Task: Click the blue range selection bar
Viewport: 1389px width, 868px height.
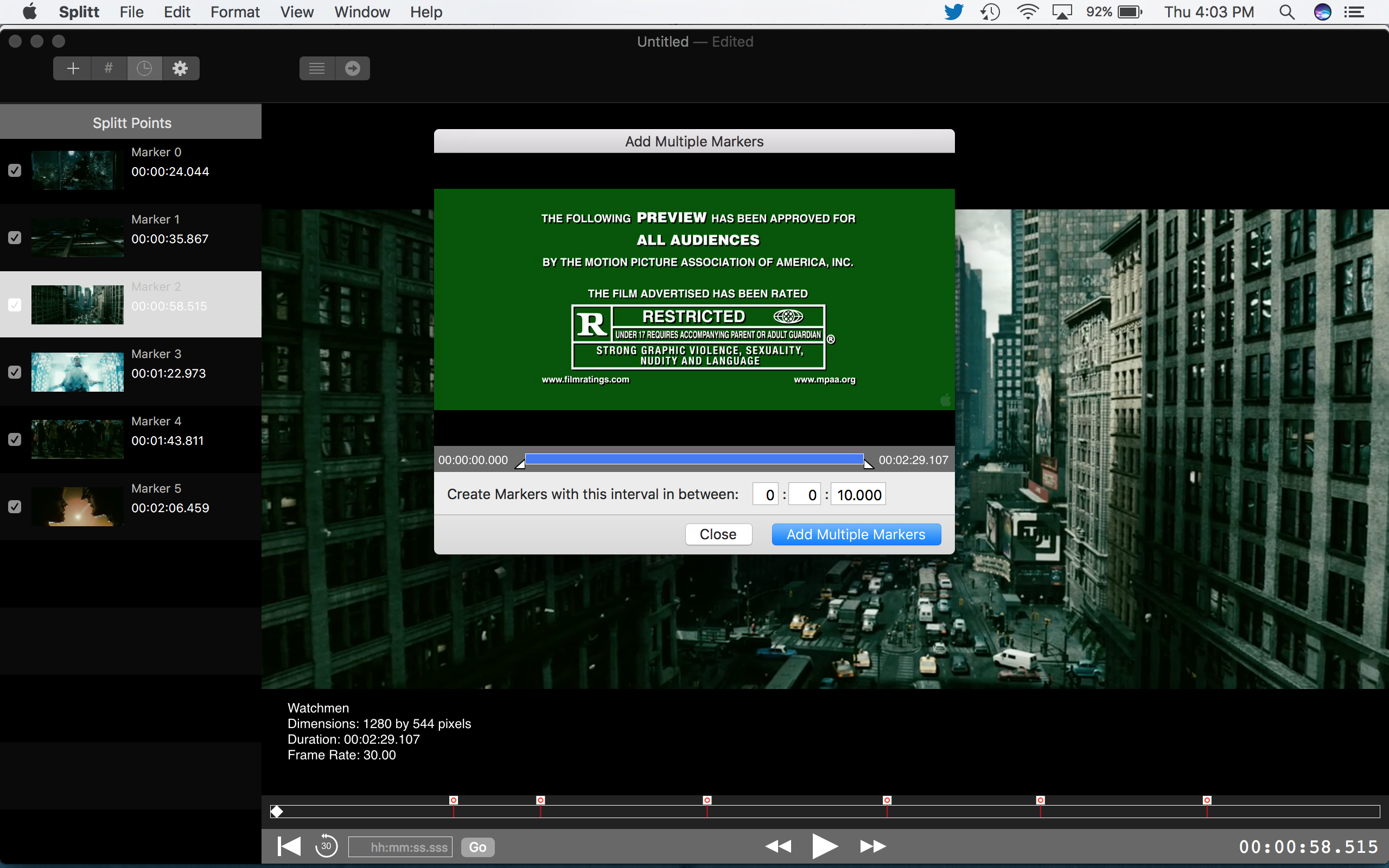Action: point(694,459)
